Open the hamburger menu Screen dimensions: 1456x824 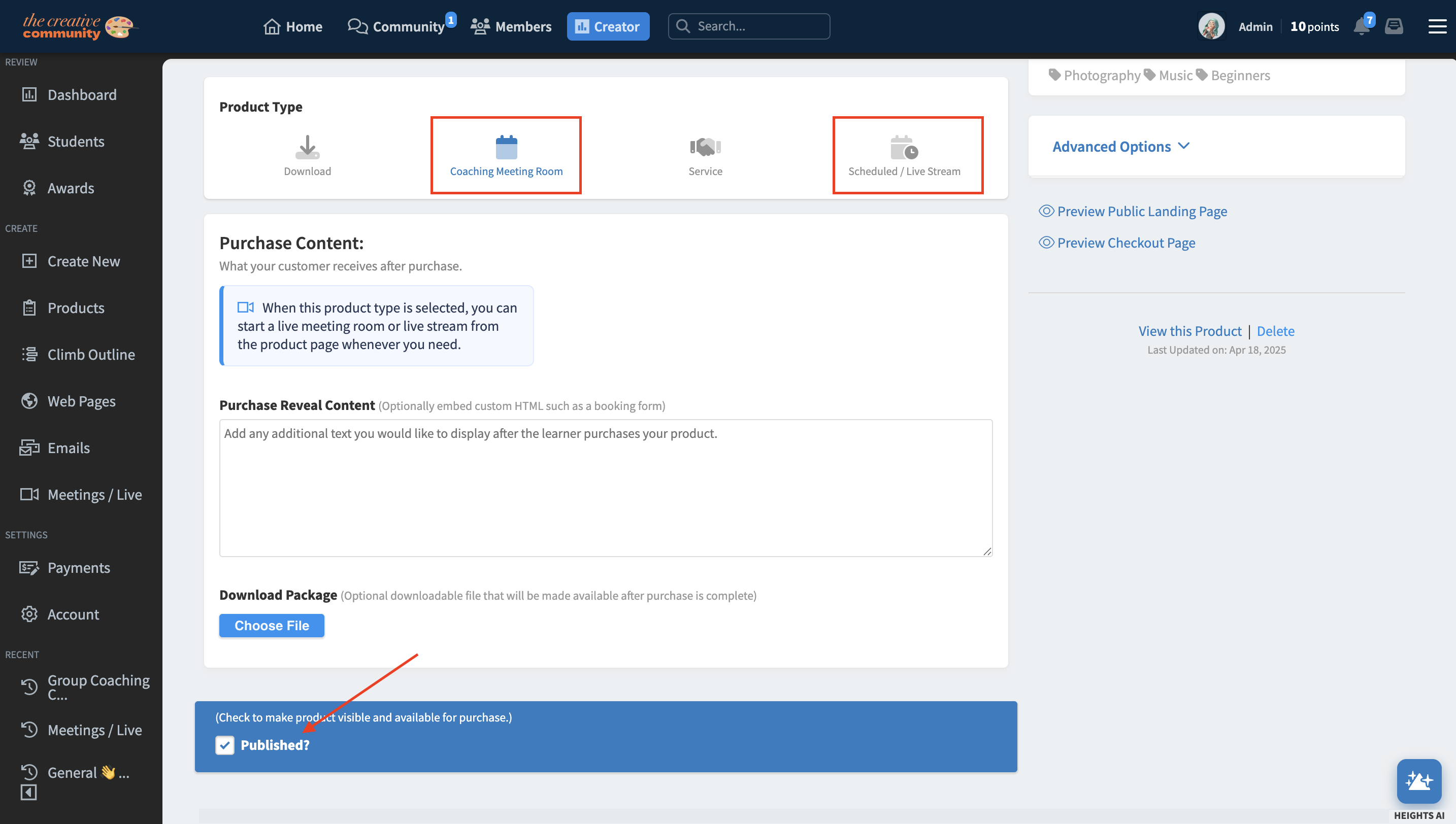click(1437, 26)
